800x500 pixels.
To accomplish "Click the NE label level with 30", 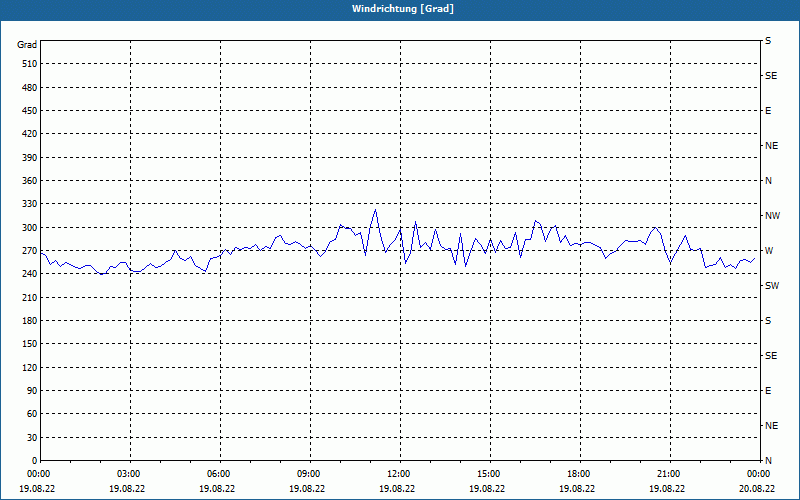I will click(x=771, y=426).
